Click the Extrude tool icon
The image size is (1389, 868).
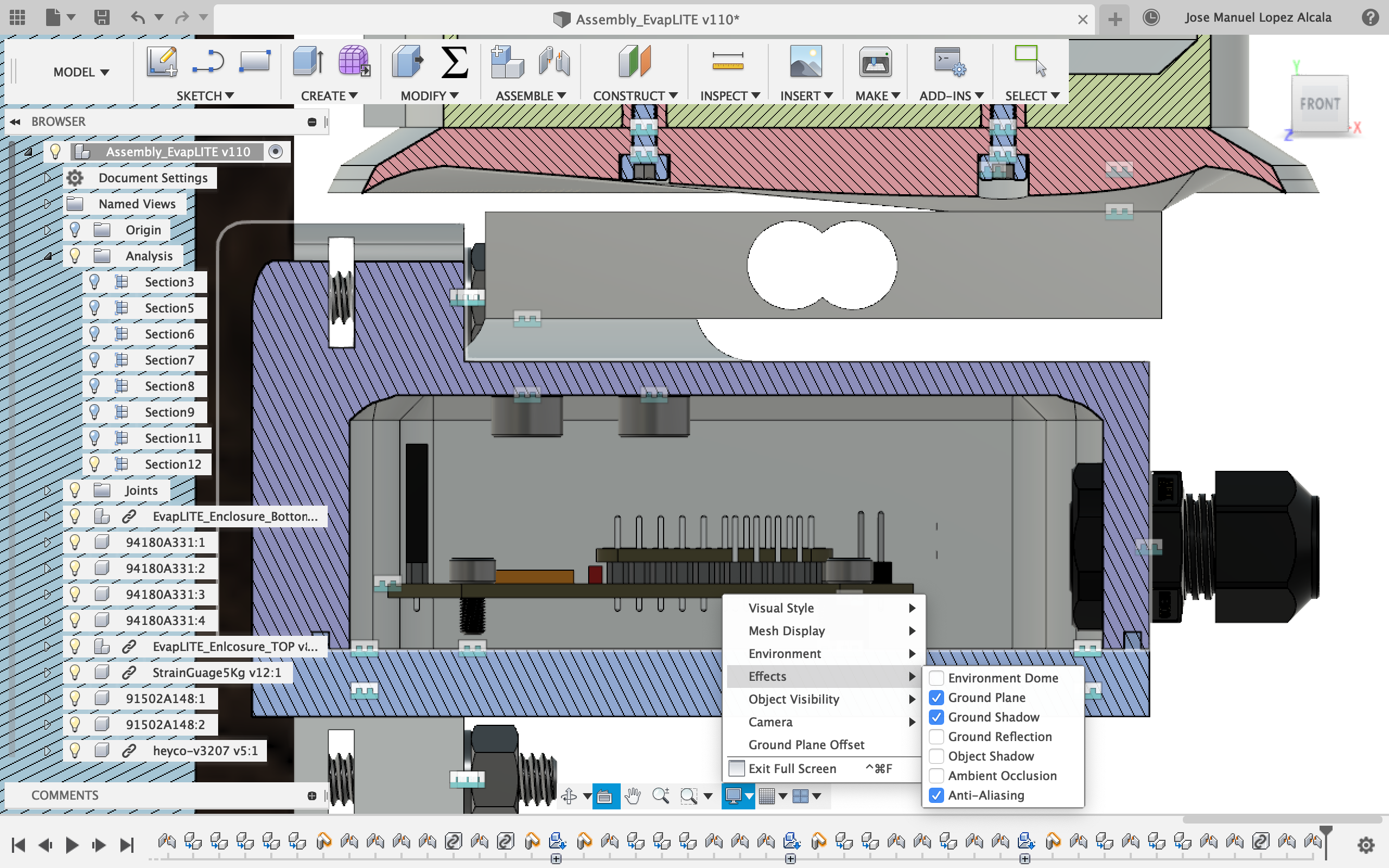(x=308, y=61)
